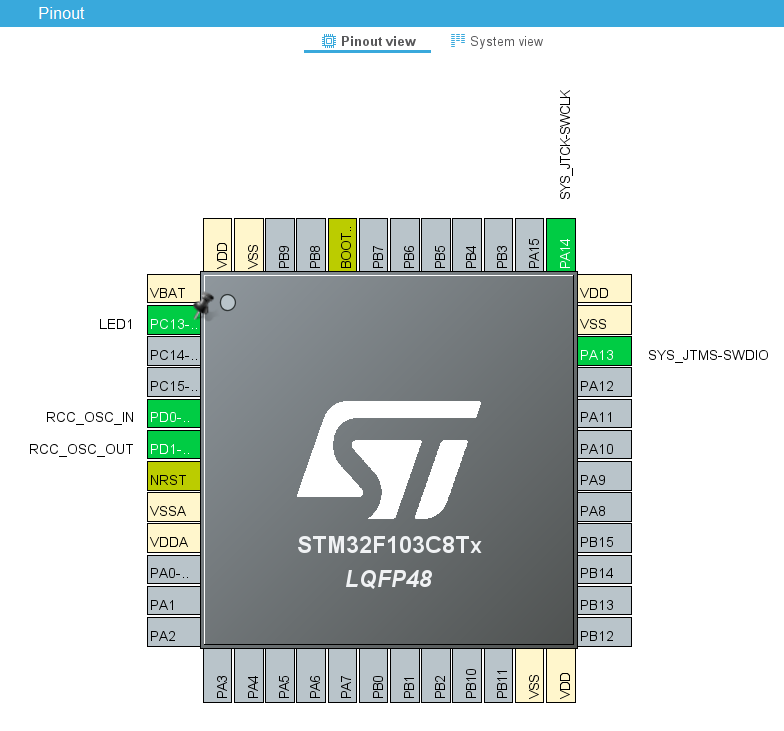Click the RCC_OSC_IN signal label
Screen dimensions: 784x731
(90, 417)
